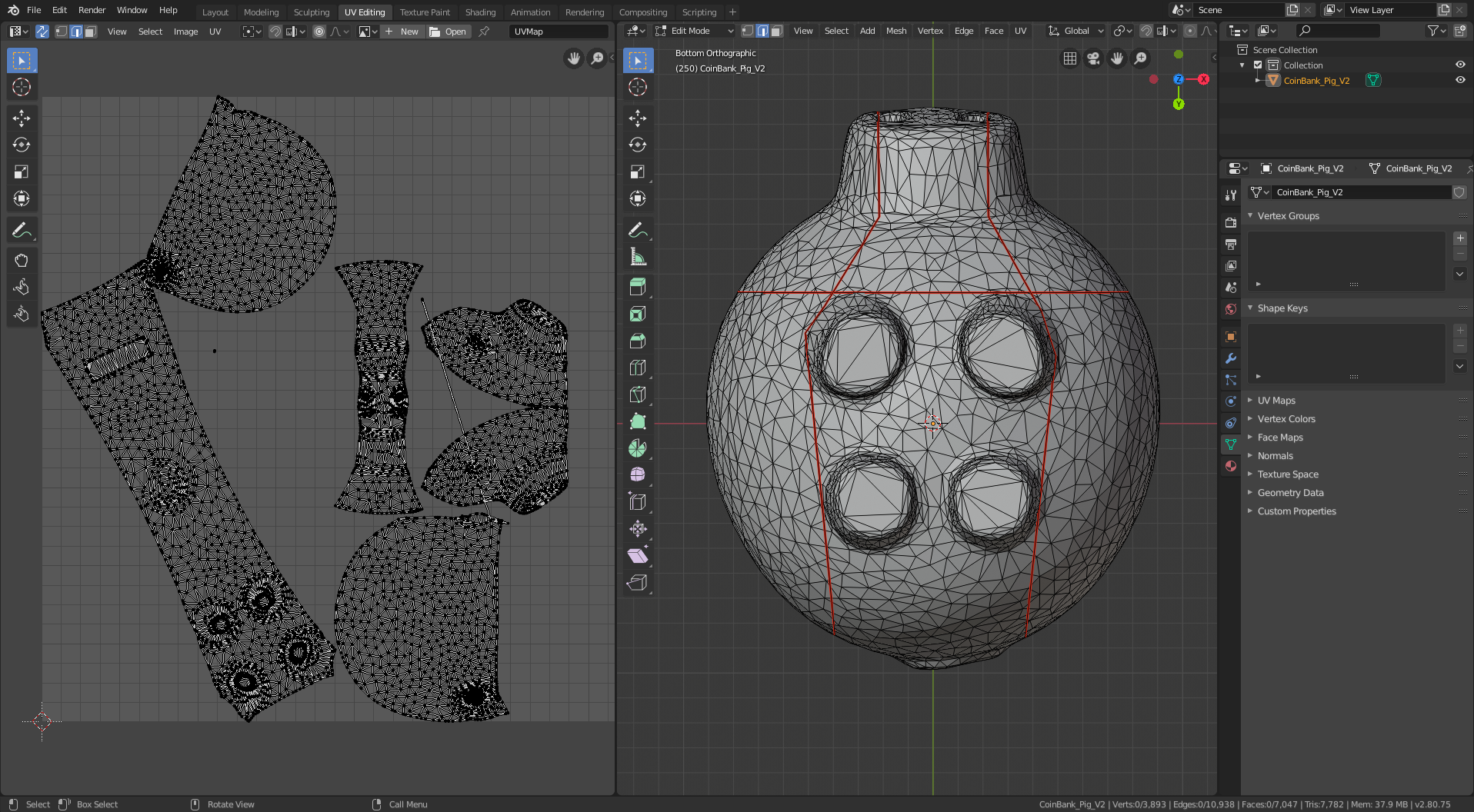
Task: Click the Rotate tool in UV editor
Action: (x=22, y=145)
